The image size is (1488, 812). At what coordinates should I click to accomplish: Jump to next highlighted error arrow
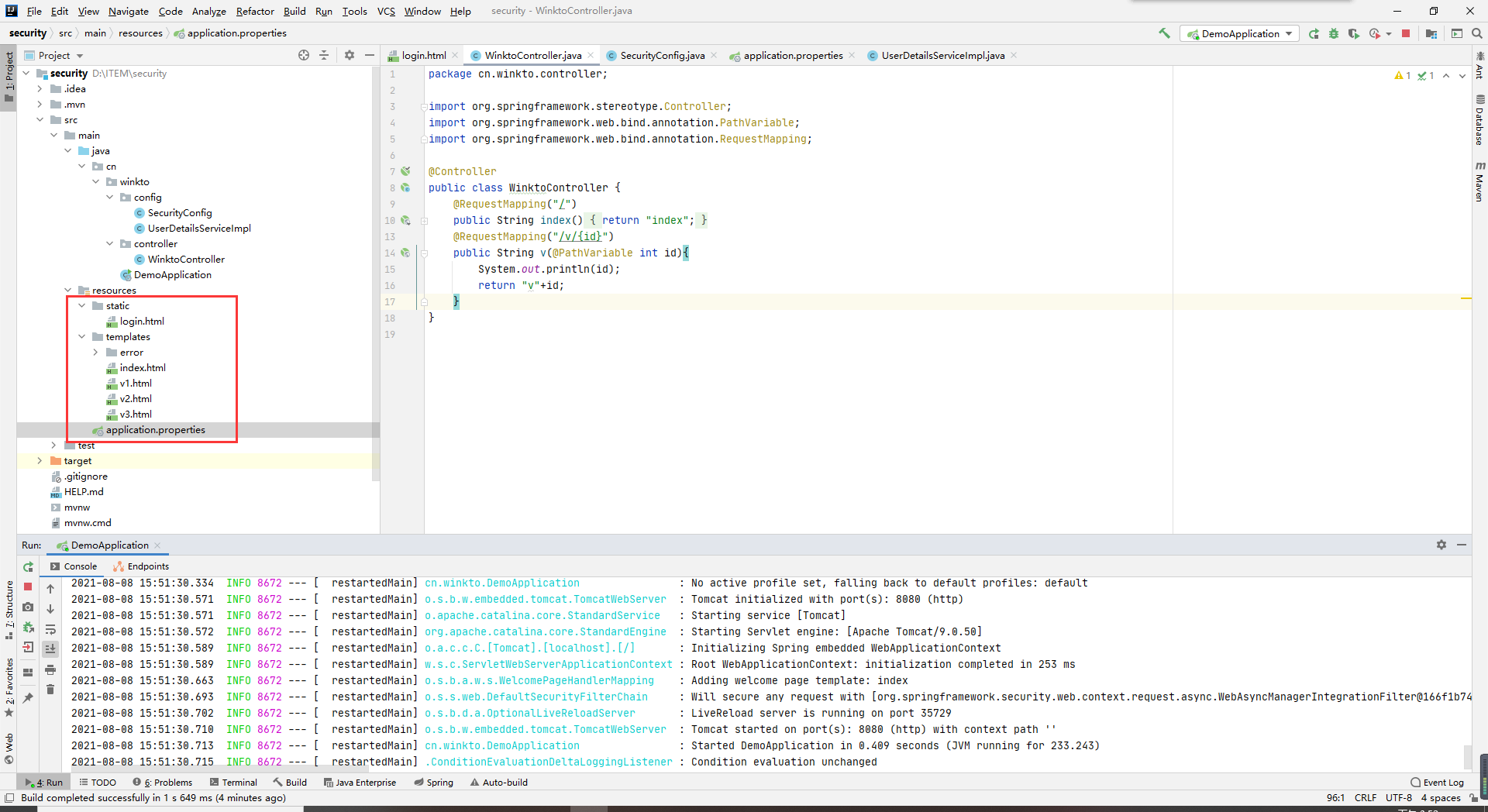1462,75
